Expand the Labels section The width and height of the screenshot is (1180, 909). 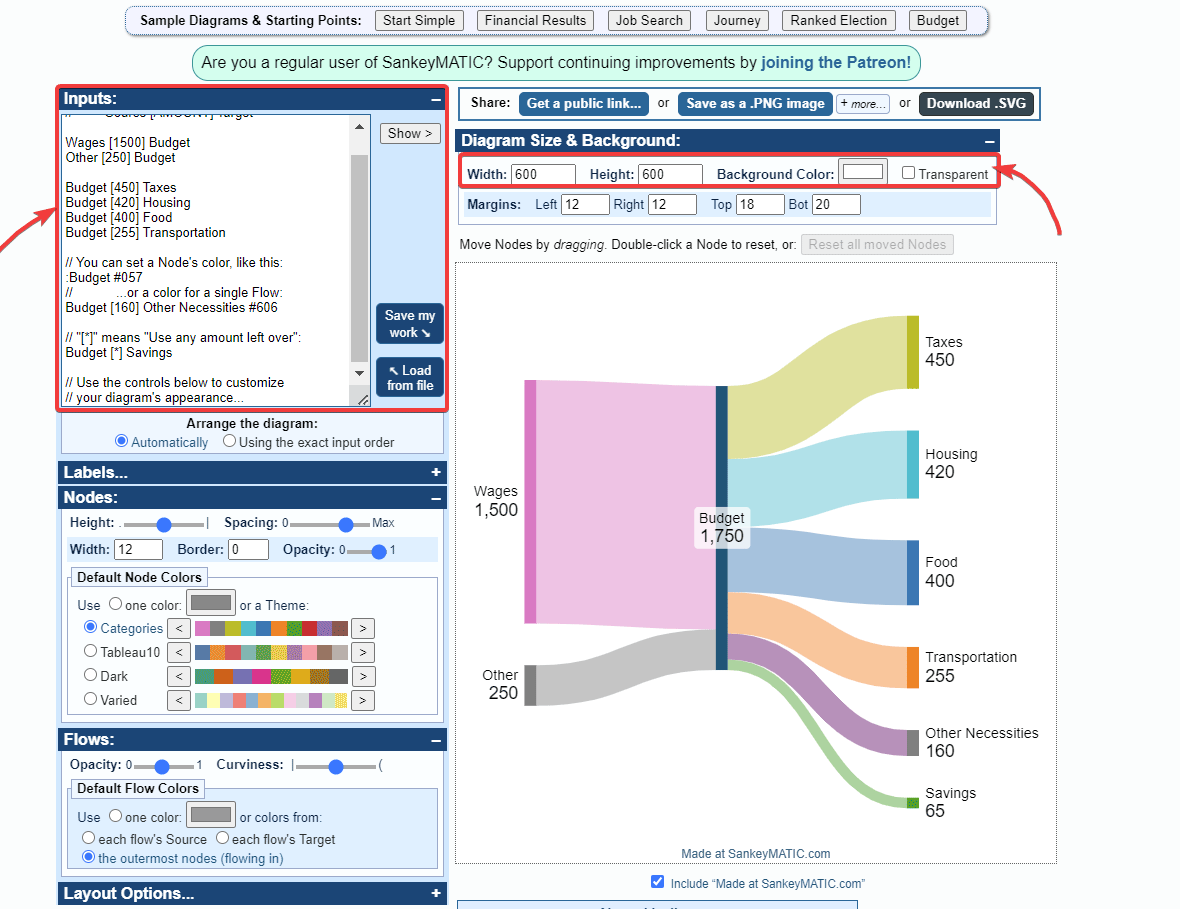click(435, 473)
